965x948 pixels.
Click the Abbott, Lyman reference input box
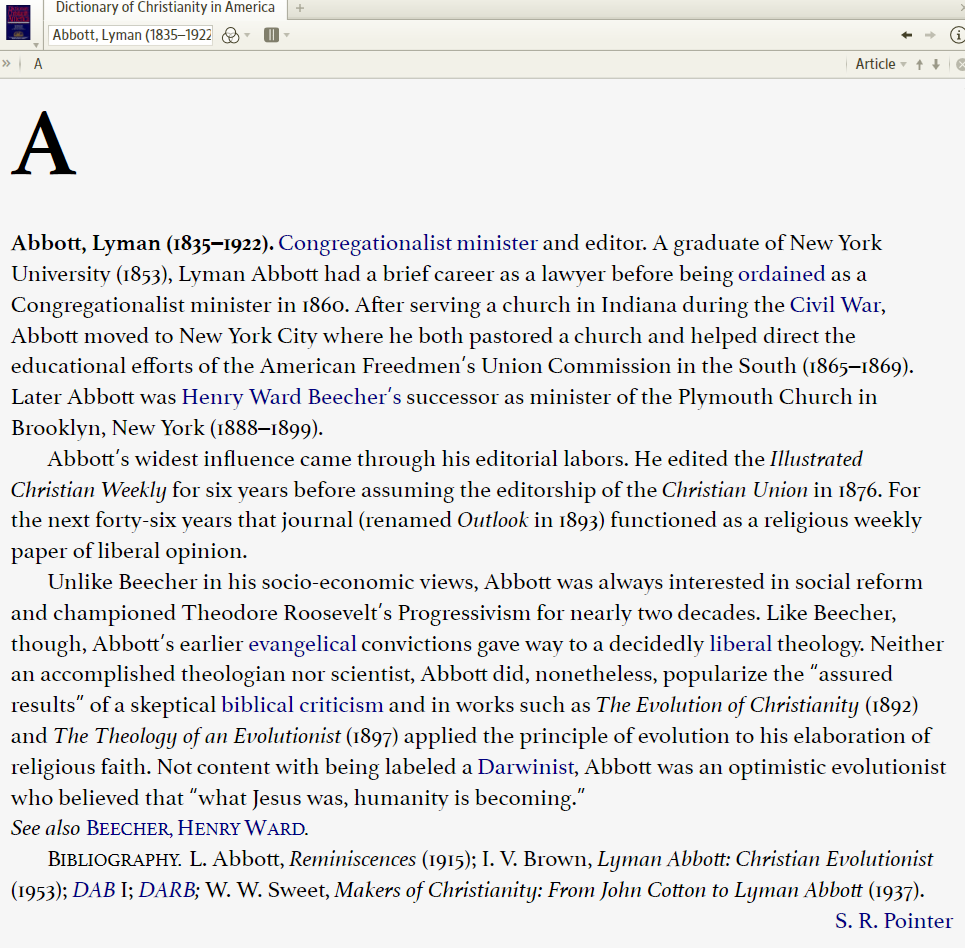131,35
